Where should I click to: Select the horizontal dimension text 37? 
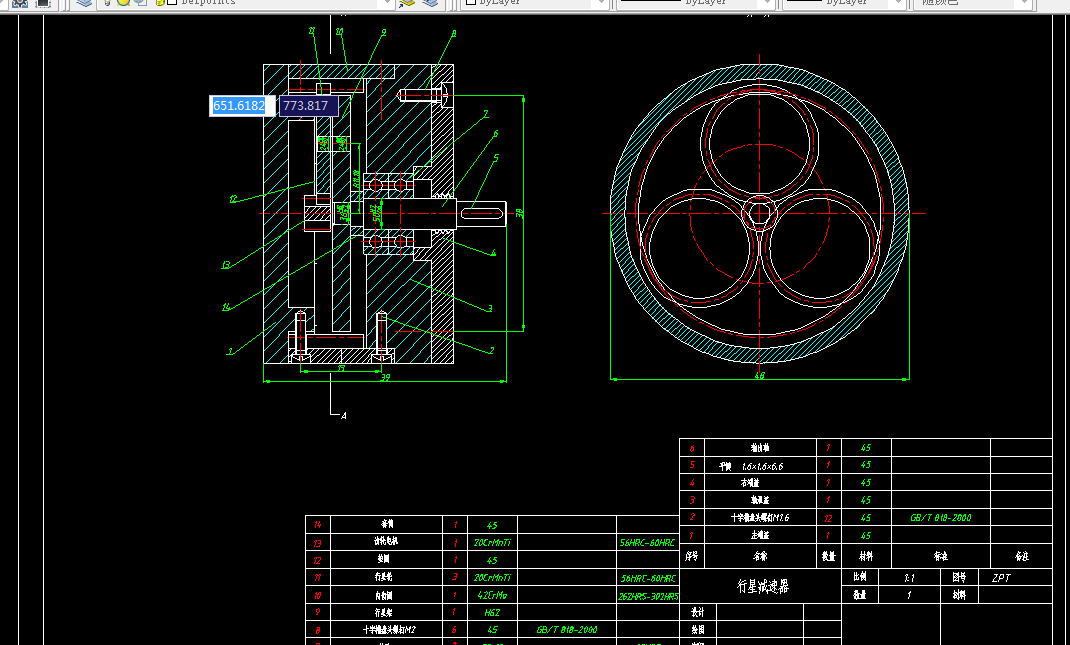pos(341,369)
